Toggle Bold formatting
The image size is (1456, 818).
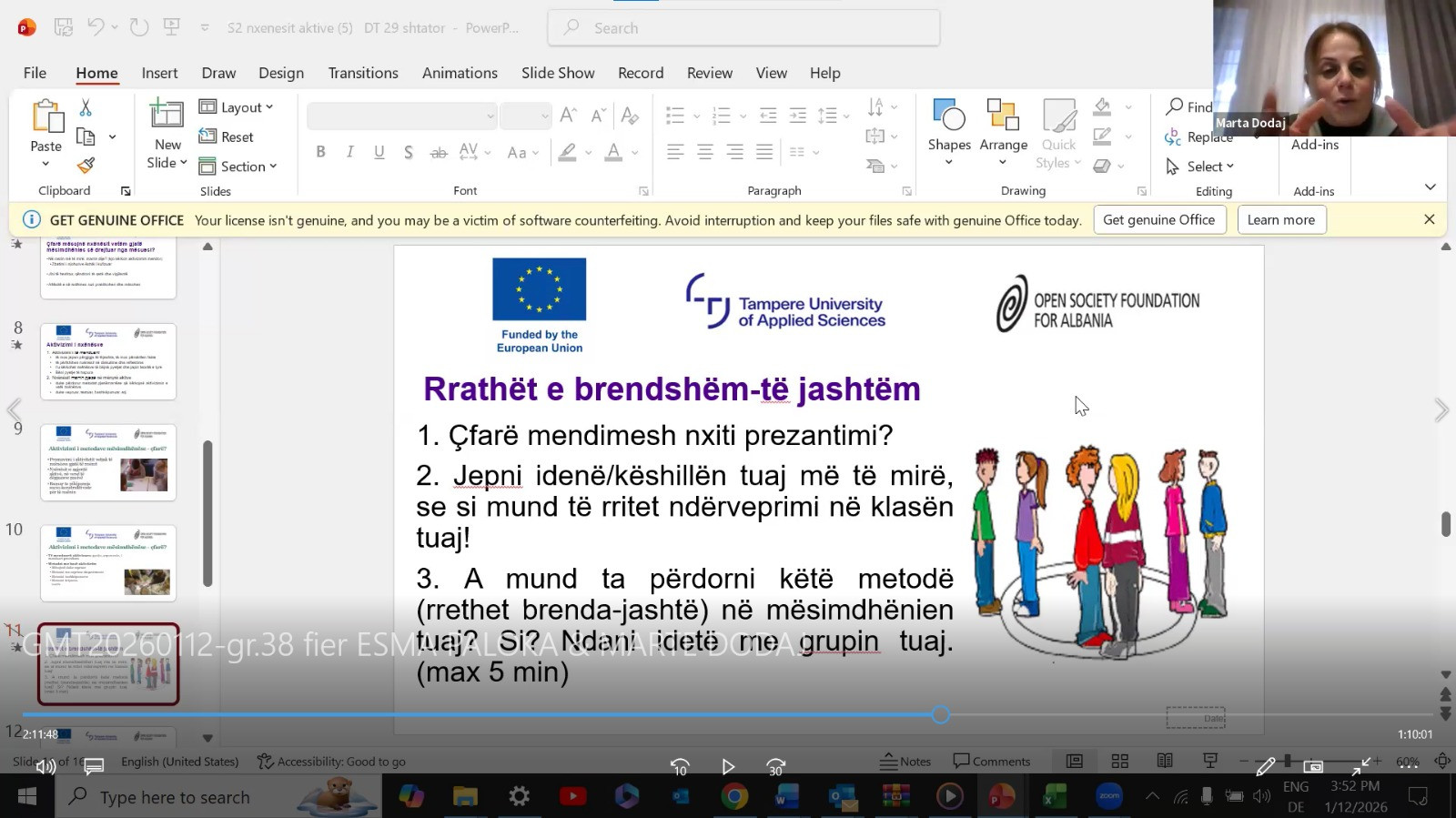click(x=320, y=152)
